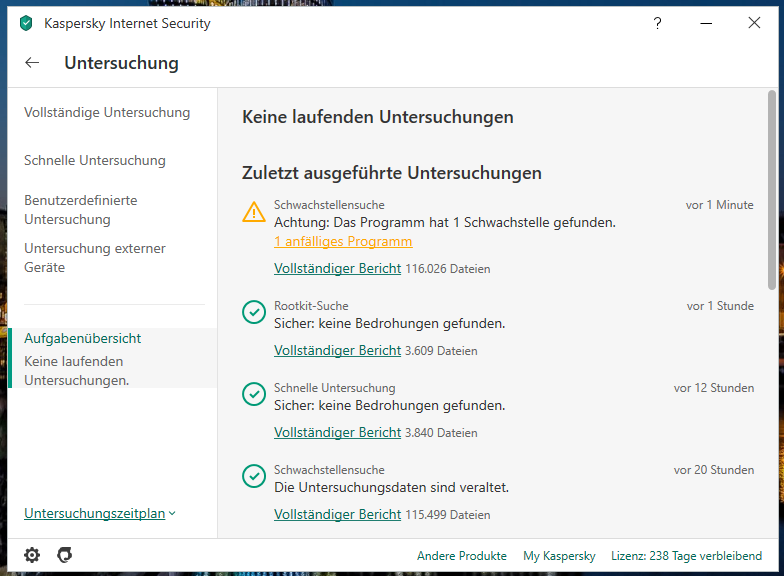Click the My Kaspersky link

(x=559, y=556)
